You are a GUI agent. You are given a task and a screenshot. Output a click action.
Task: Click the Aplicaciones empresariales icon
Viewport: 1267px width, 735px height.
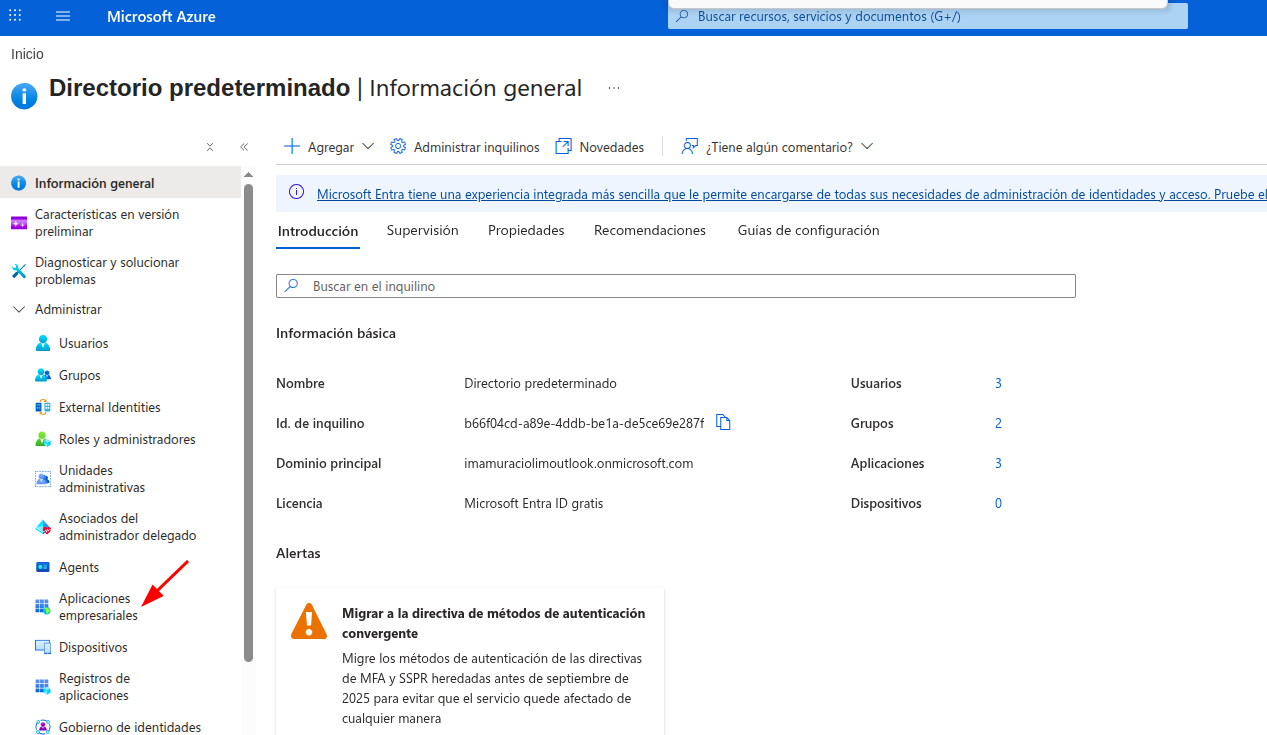pos(43,607)
